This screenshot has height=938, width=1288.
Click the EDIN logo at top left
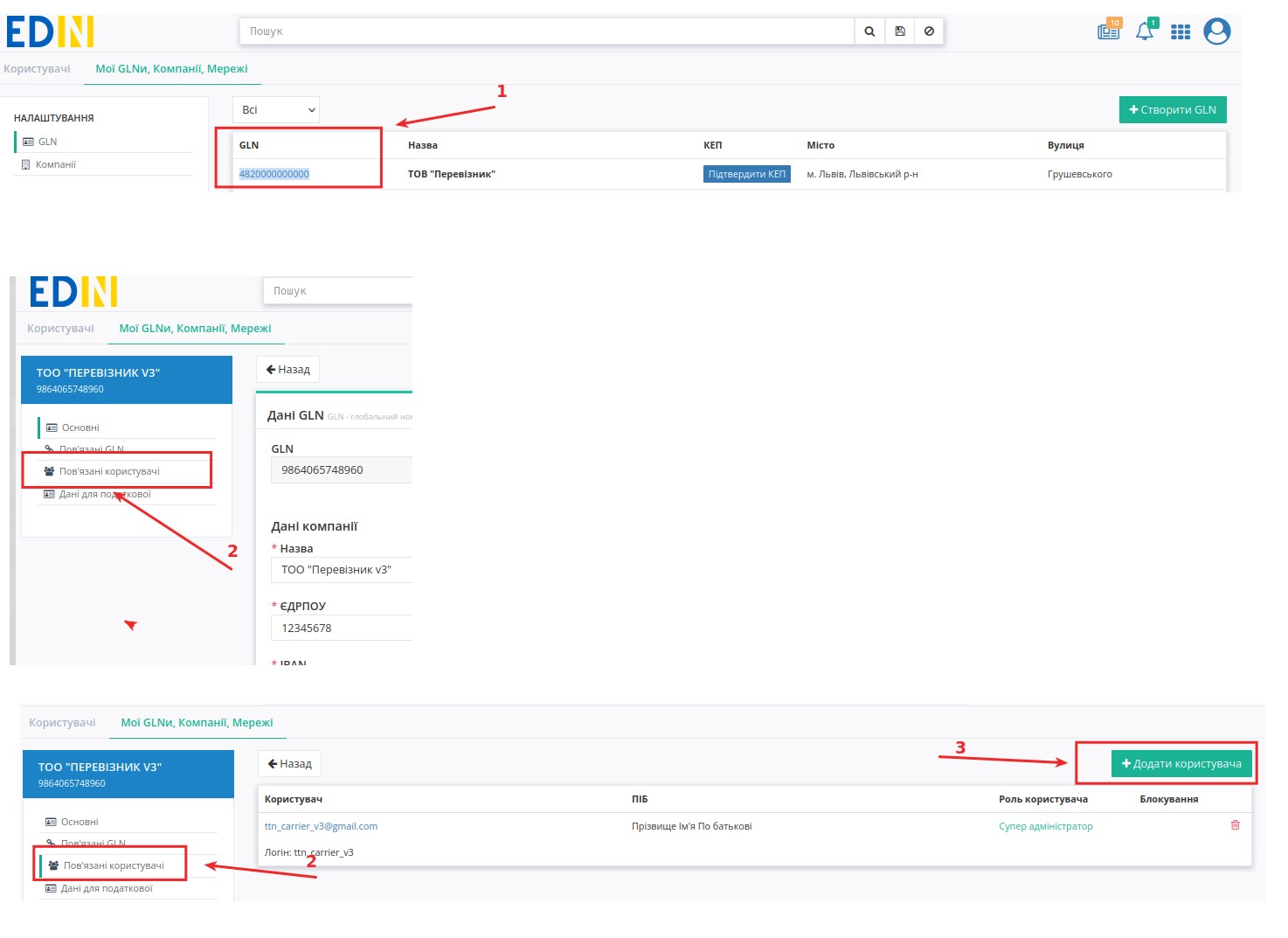coord(50,31)
